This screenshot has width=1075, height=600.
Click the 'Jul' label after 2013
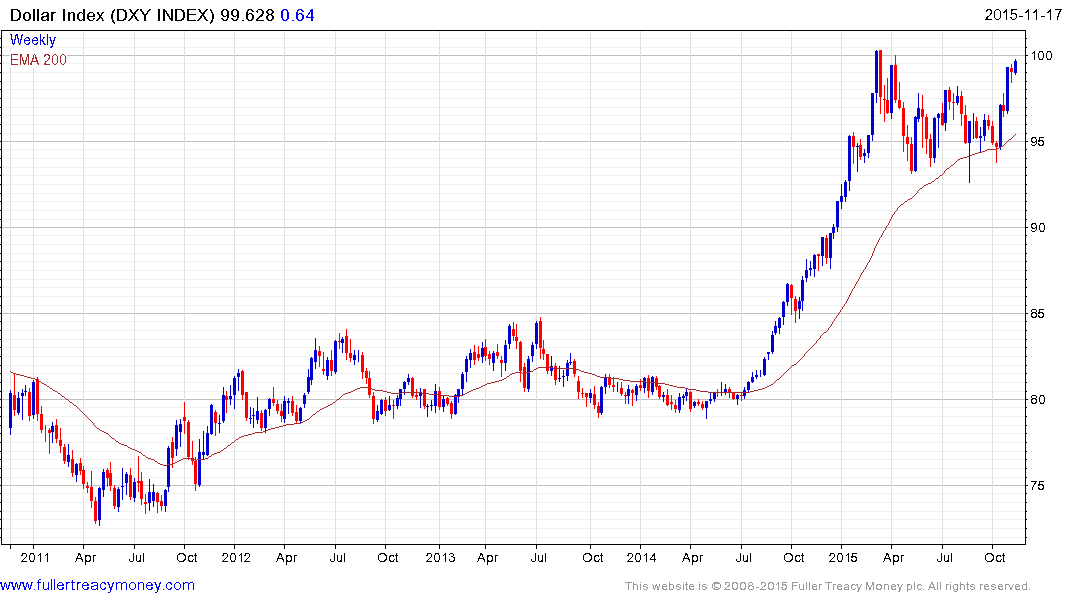[x=539, y=557]
